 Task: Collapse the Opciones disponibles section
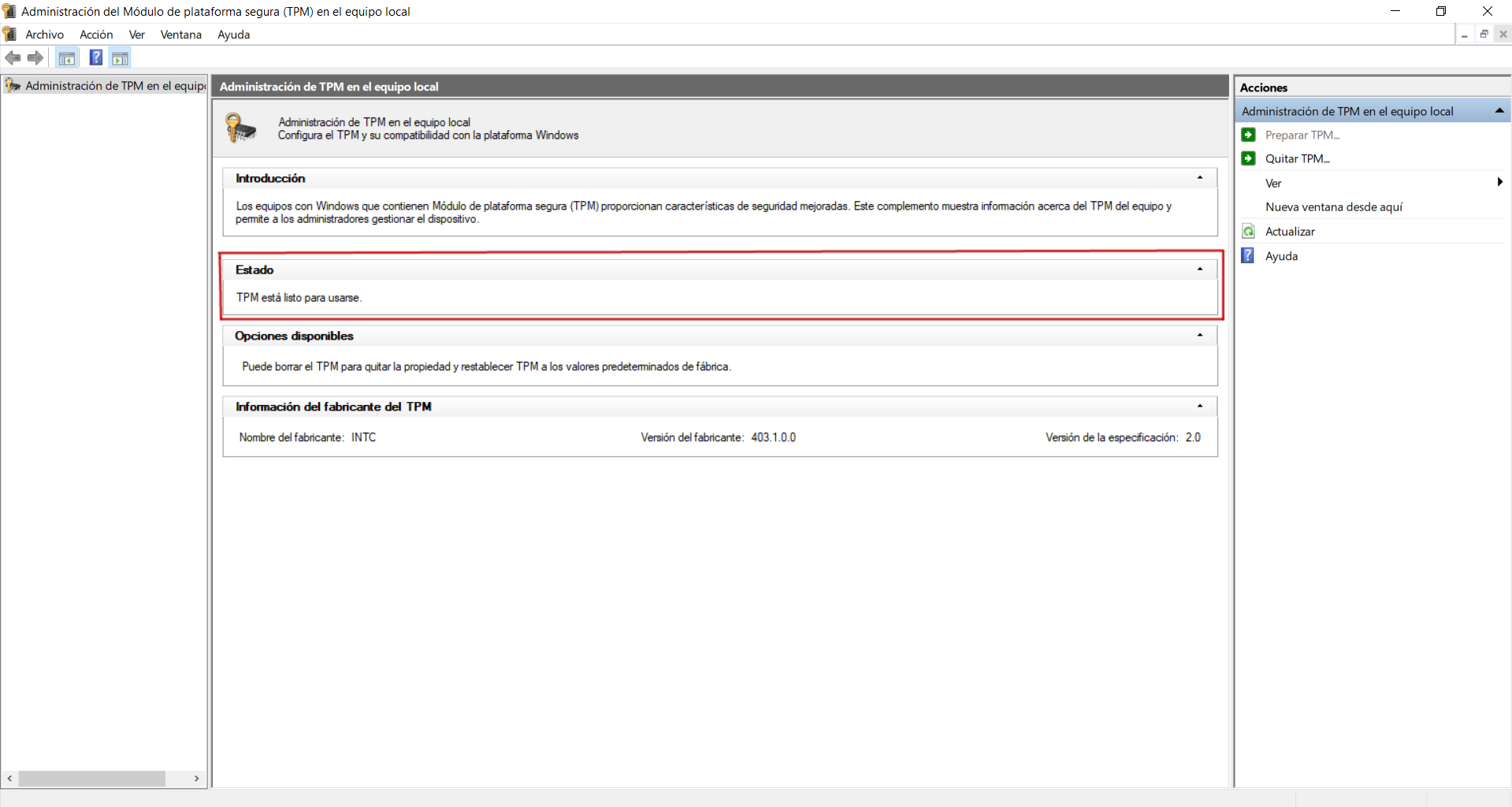pos(1200,336)
